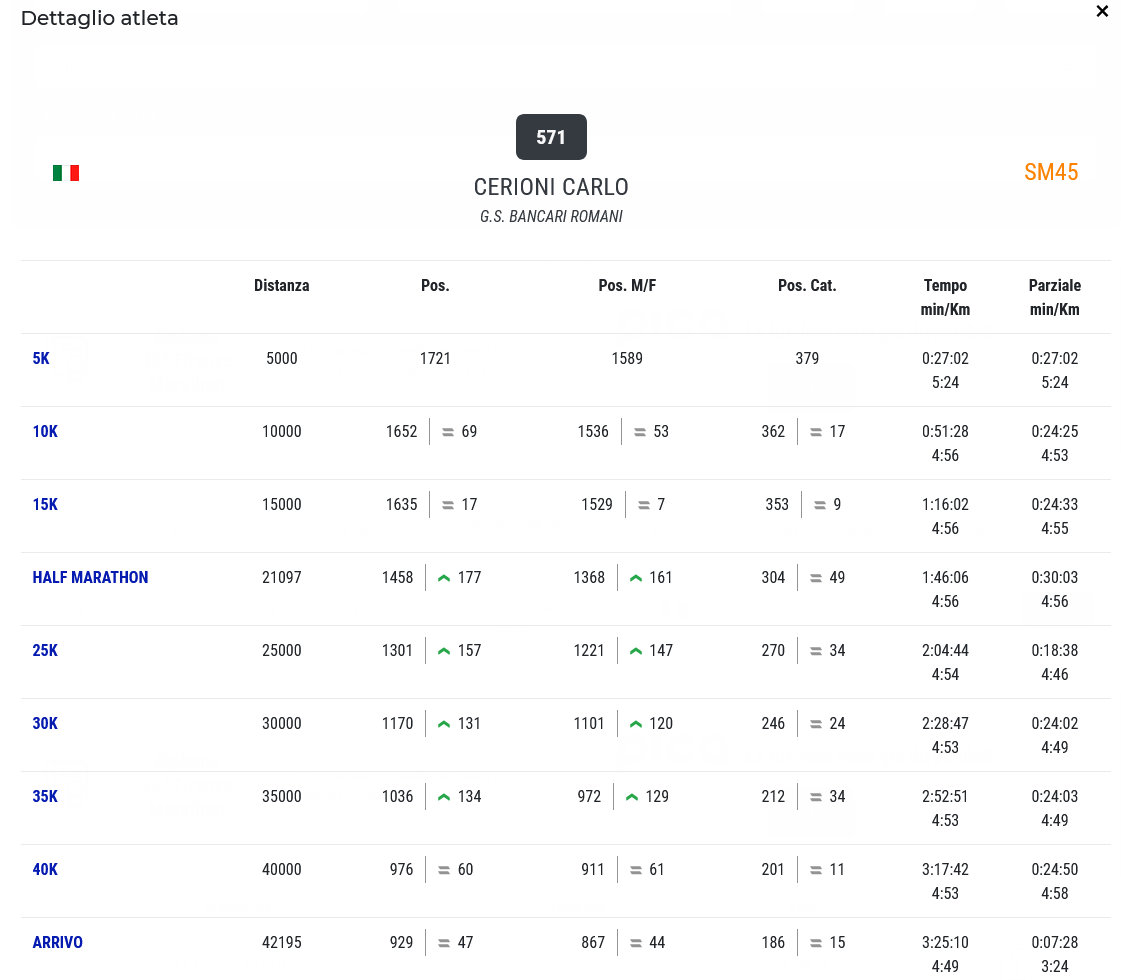Click the Italian flag icon
This screenshot has width=1121, height=980.
[66, 173]
